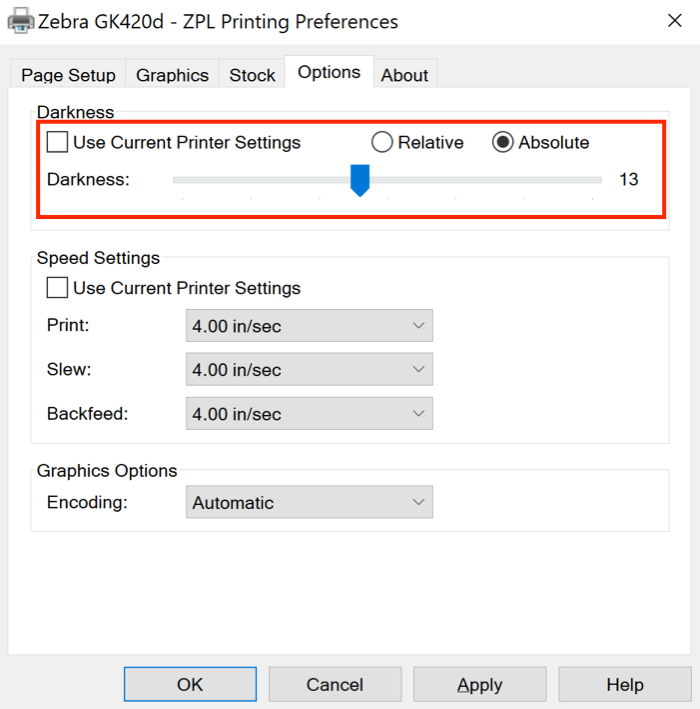Go to the Stock tab

252,75
